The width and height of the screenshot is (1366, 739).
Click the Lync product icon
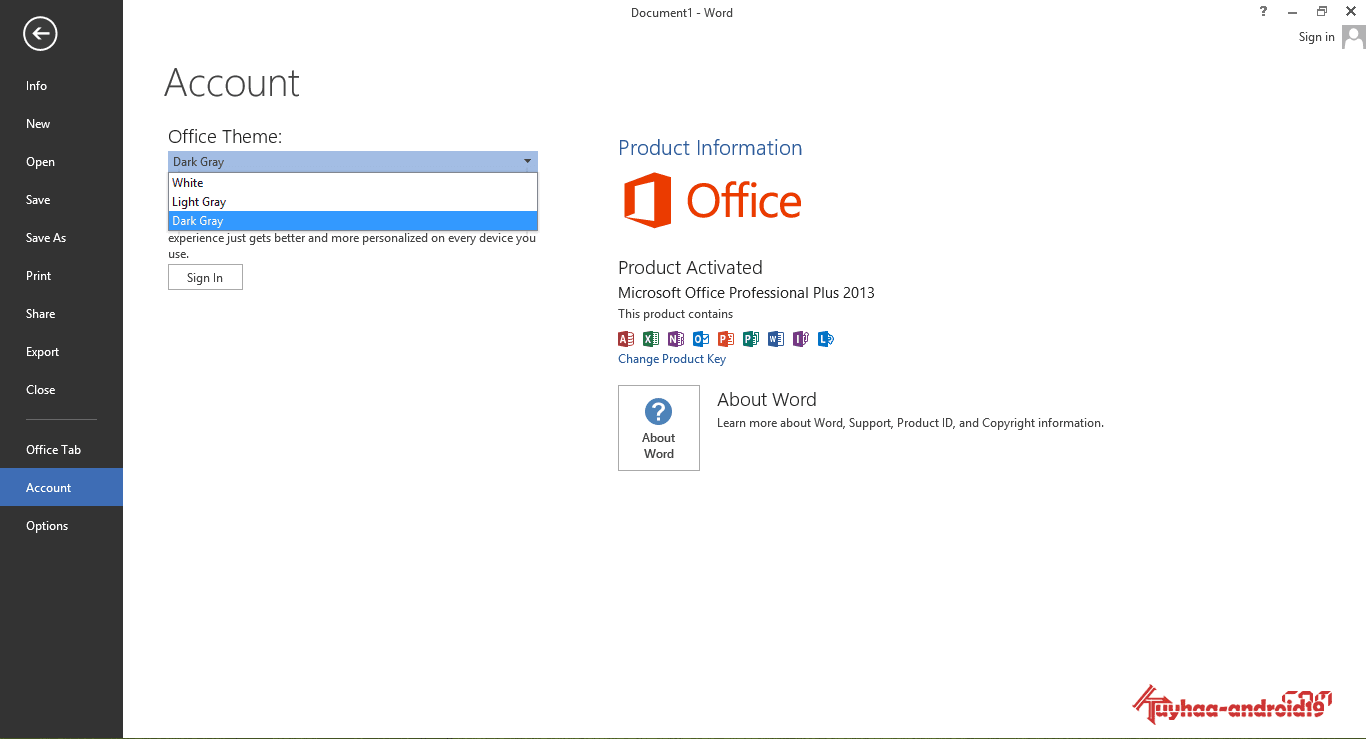[826, 339]
